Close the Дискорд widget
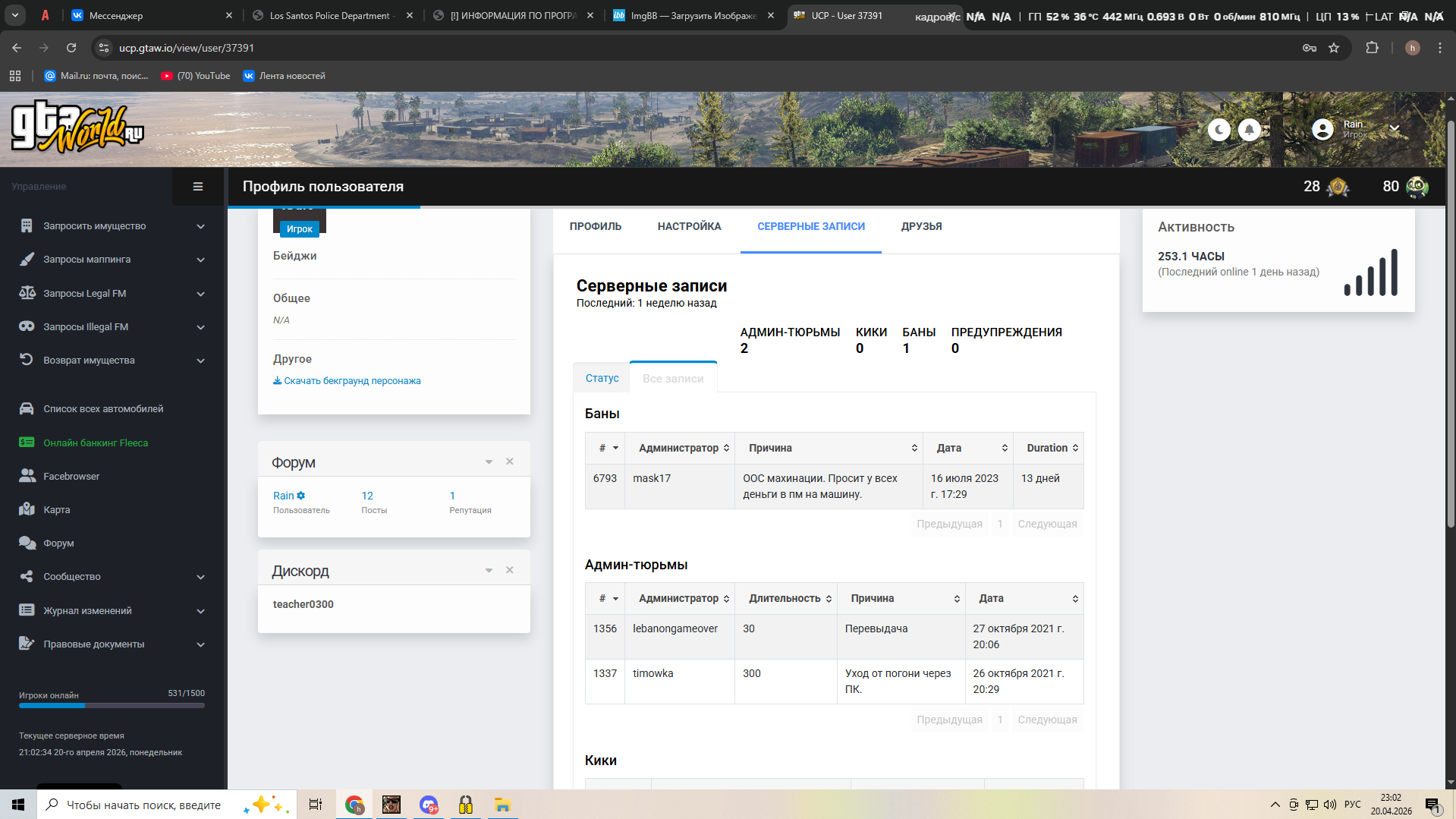Image resolution: width=1456 pixels, height=819 pixels. click(x=510, y=570)
